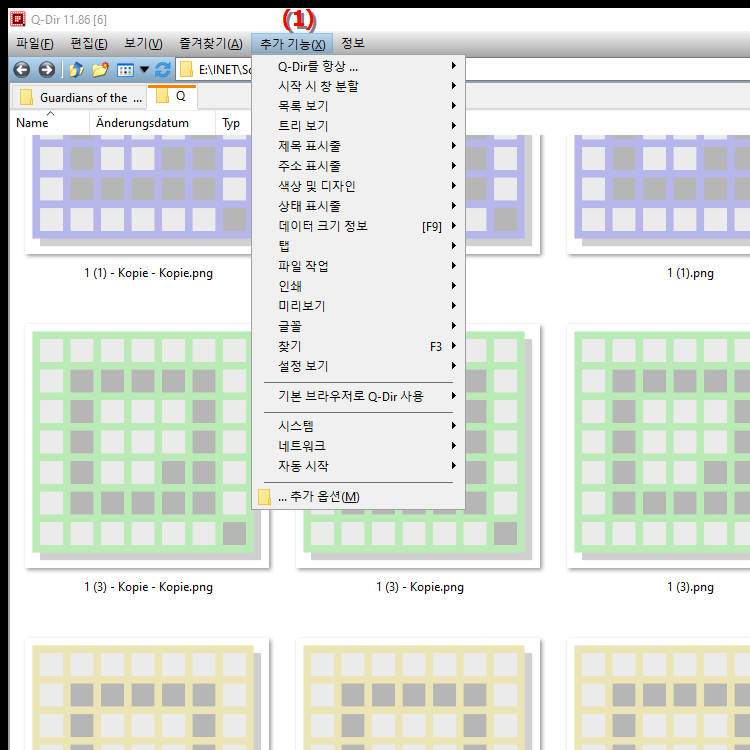Screen dimensions: 750x750
Task: Expand the 제목 표시줄 submenu
Action: coord(358,146)
